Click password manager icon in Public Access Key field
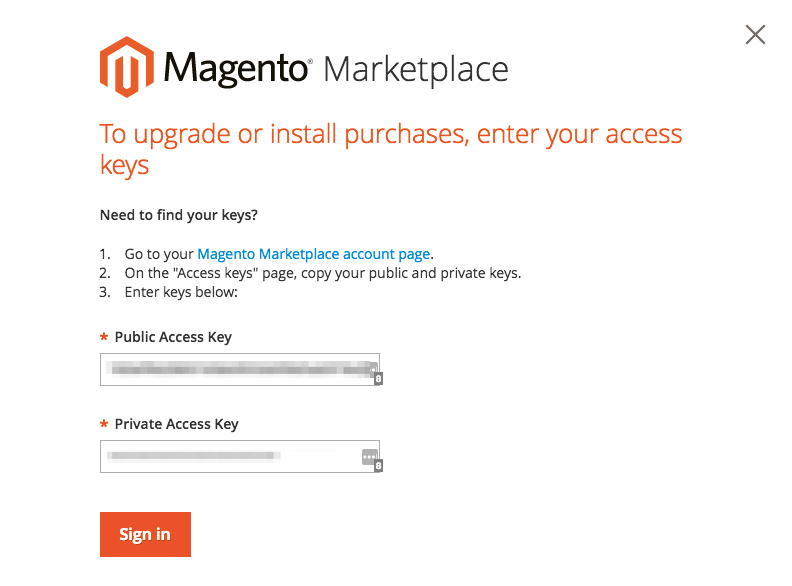Image resolution: width=792 pixels, height=586 pixels. 373,369
